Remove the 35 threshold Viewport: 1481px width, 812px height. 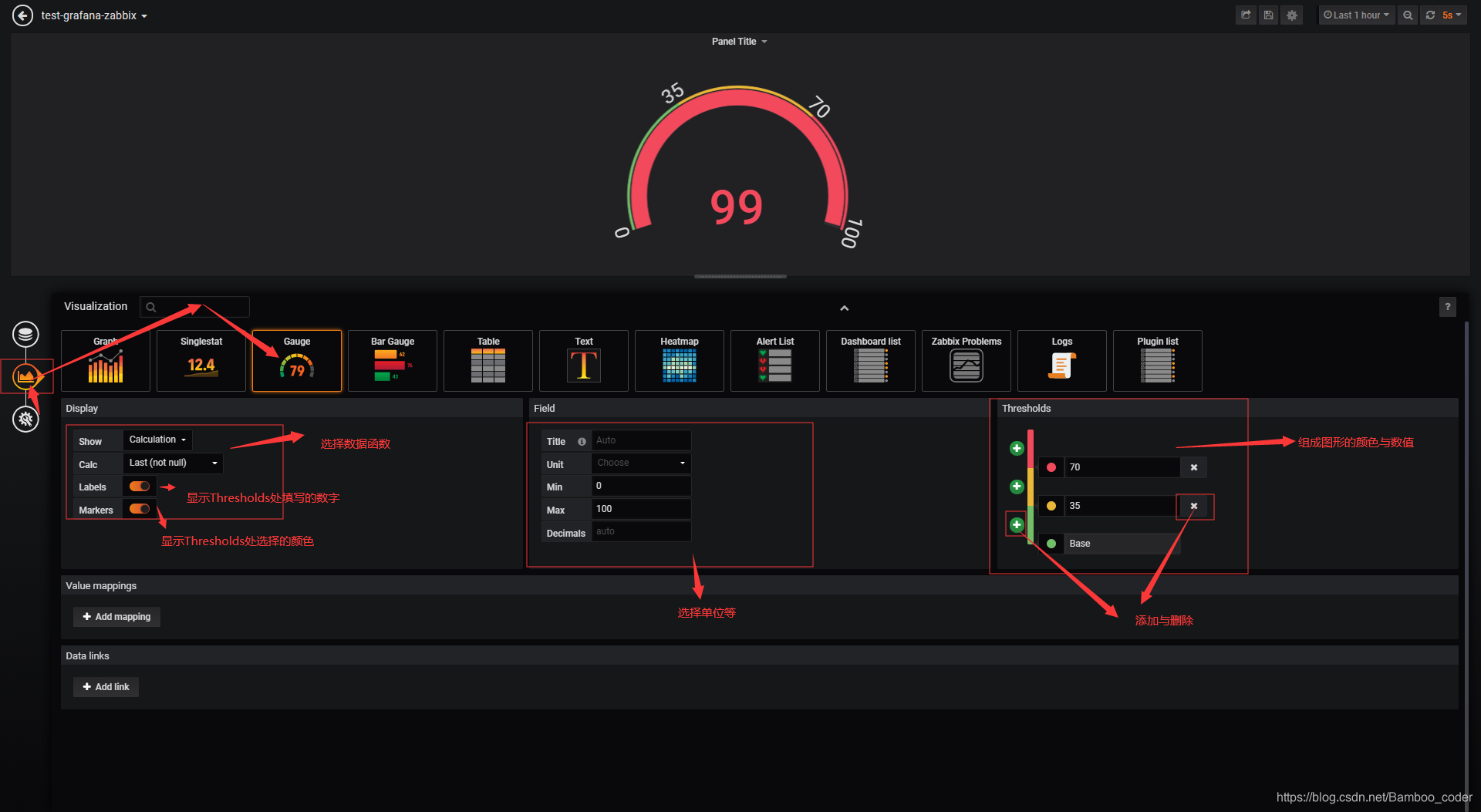[x=1194, y=506]
